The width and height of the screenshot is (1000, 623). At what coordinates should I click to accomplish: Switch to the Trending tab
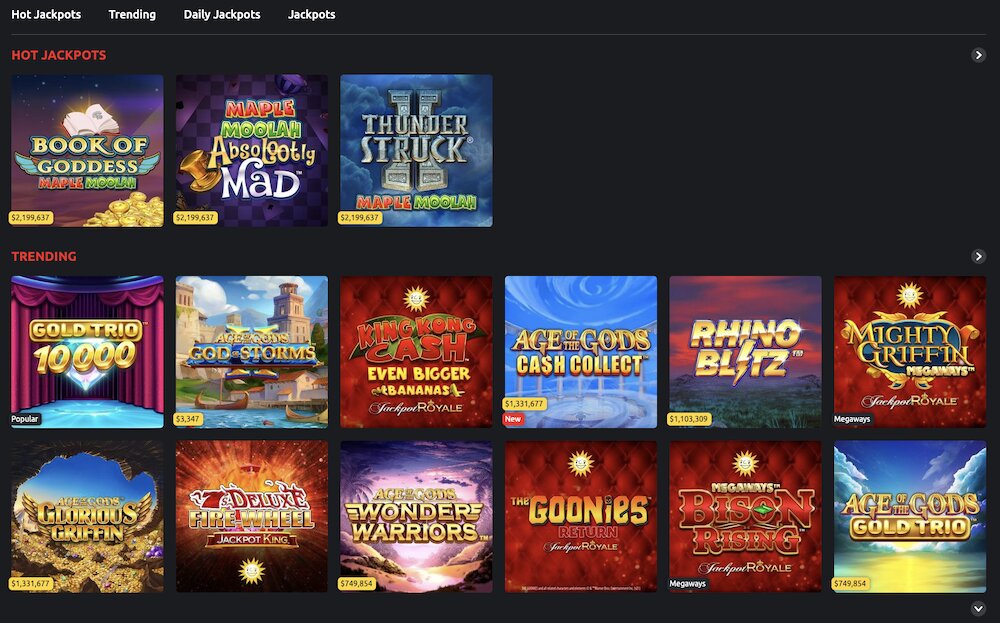(132, 14)
